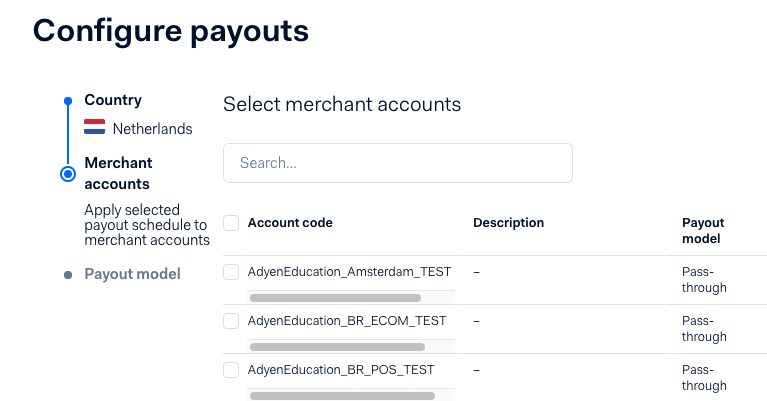Check the AdyenEducation_BR_ECOM_TEST checkbox
Image resolution: width=767 pixels, height=401 pixels.
231,321
